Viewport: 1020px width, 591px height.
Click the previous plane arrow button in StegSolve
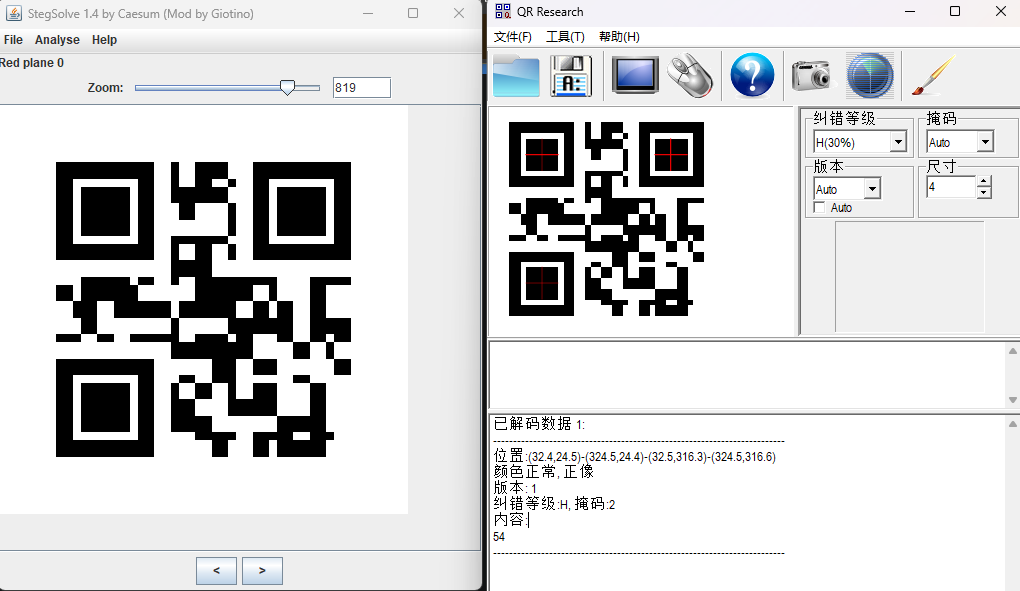pos(216,570)
